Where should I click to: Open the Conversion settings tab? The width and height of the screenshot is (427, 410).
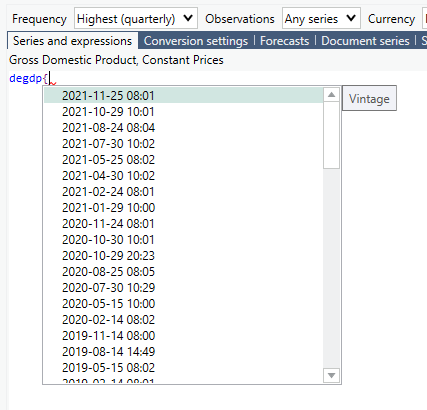point(196,41)
